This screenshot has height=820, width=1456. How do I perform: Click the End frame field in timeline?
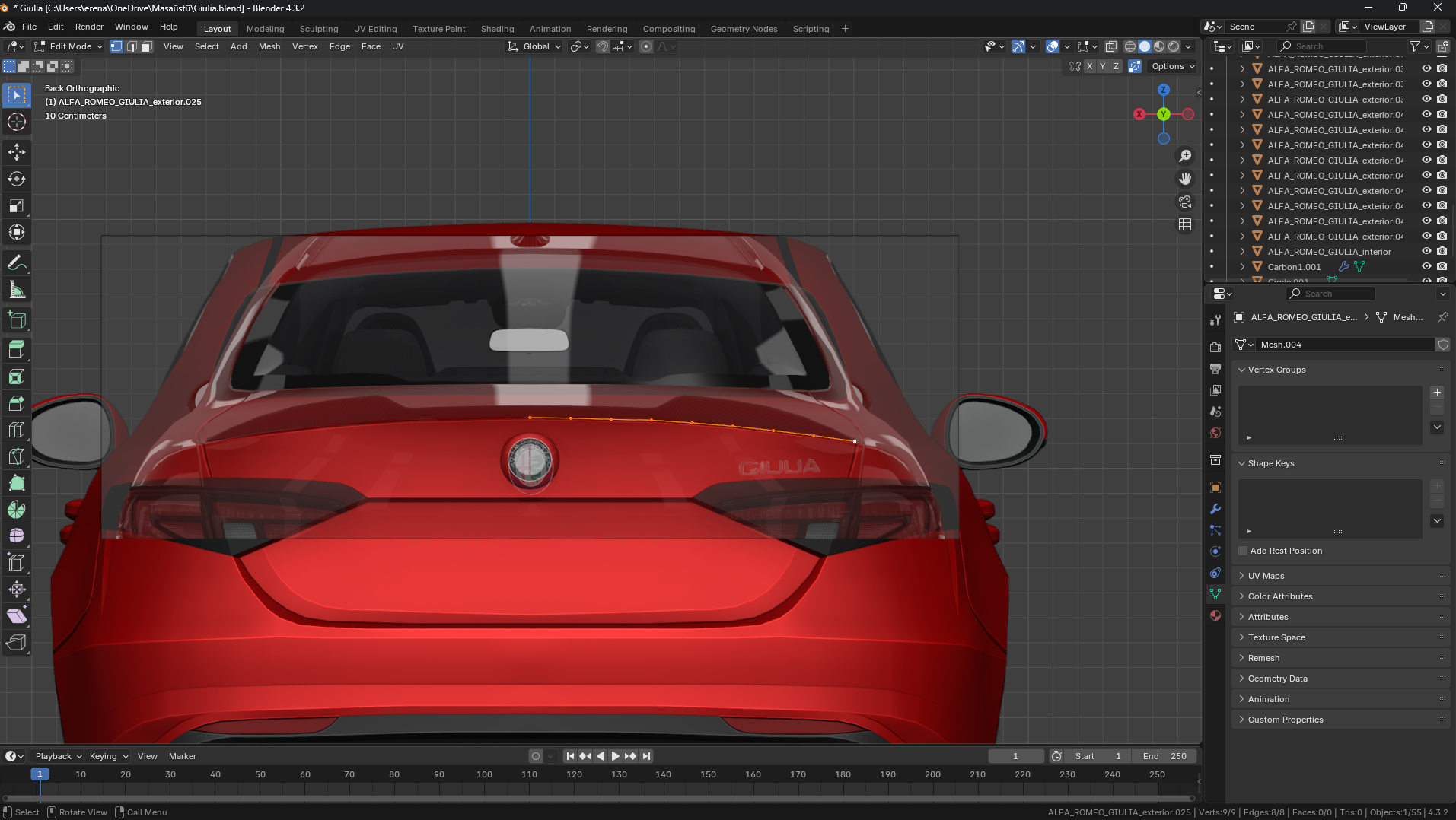pos(1164,756)
